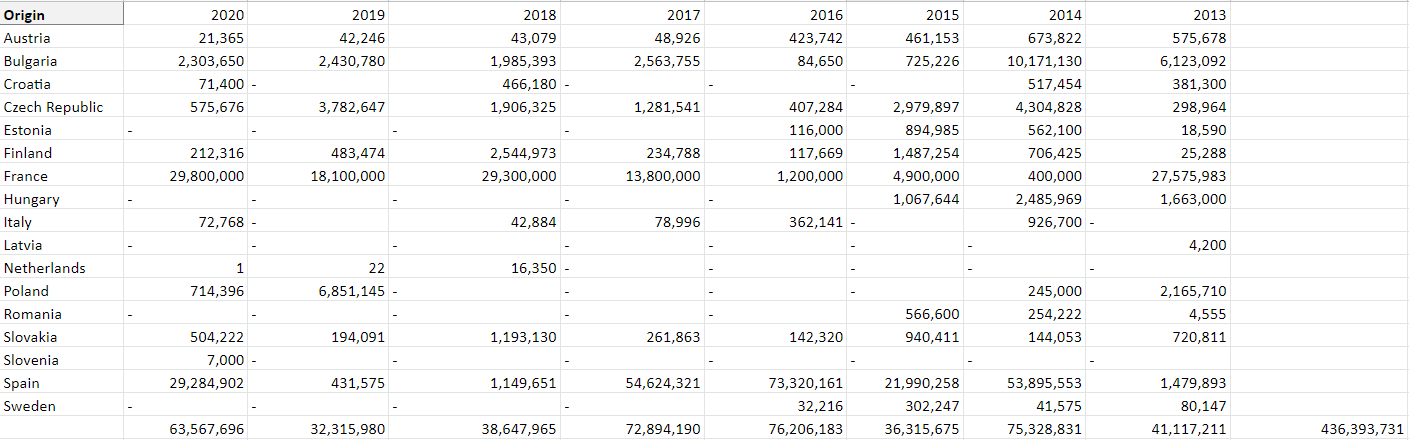The width and height of the screenshot is (1409, 440).
Task: Click the 2017 column total 72,894,190
Action: click(633, 429)
